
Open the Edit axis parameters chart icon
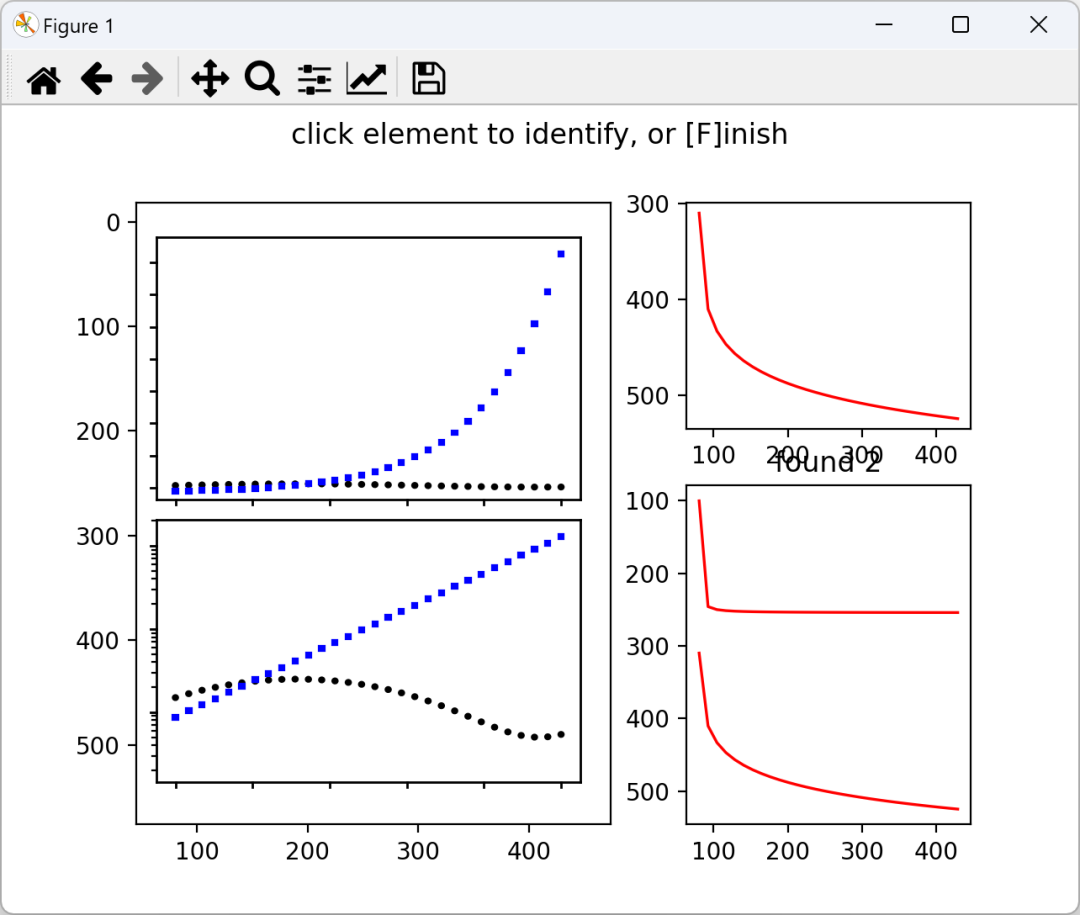click(366, 79)
